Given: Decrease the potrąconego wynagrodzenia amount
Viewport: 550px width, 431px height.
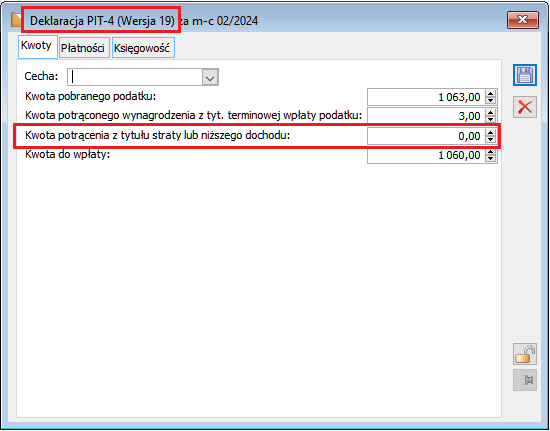Looking at the screenshot, I should pos(490,120).
